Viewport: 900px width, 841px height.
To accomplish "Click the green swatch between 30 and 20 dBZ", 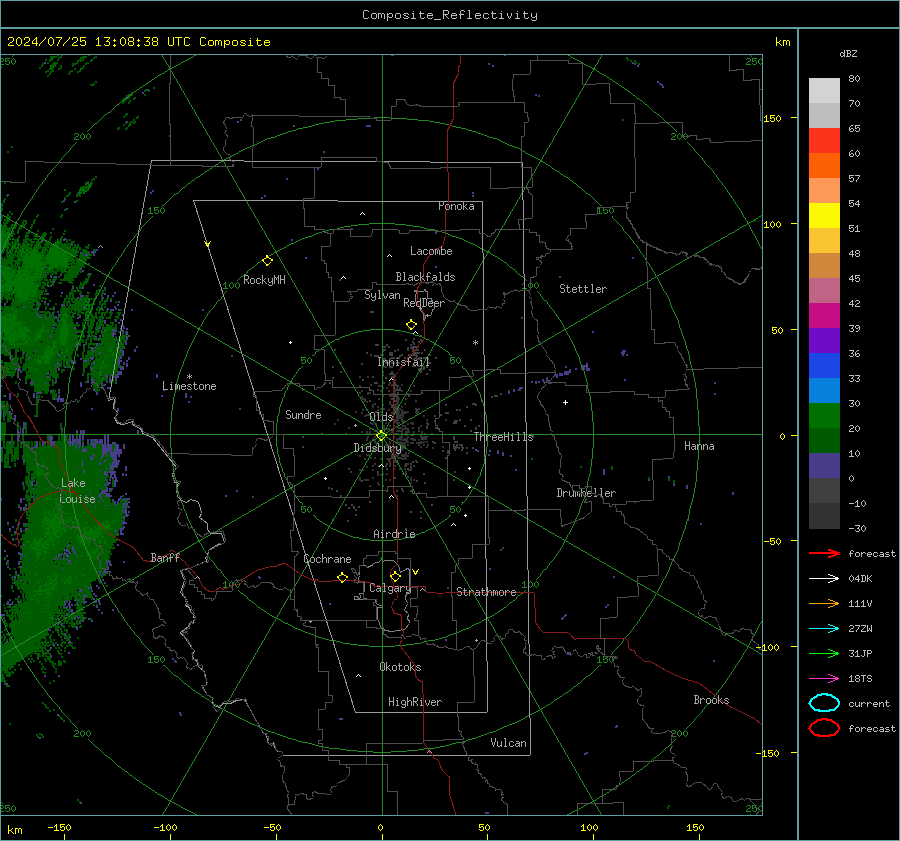I will (824, 416).
